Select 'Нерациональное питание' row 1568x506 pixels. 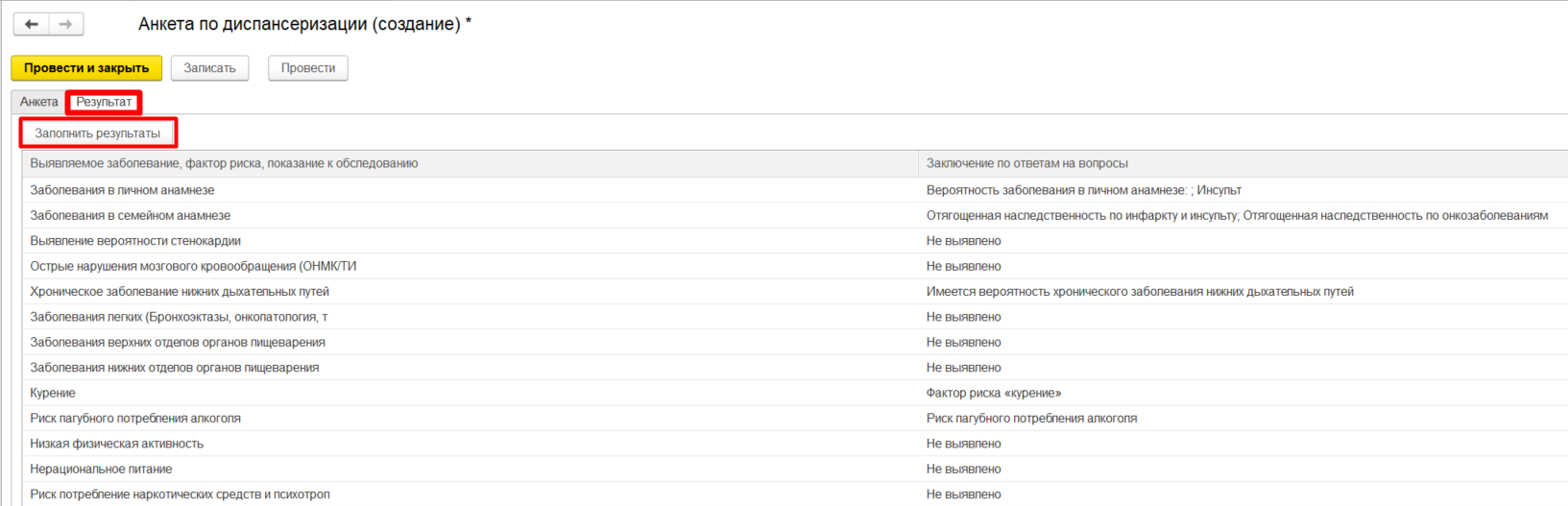(101, 469)
